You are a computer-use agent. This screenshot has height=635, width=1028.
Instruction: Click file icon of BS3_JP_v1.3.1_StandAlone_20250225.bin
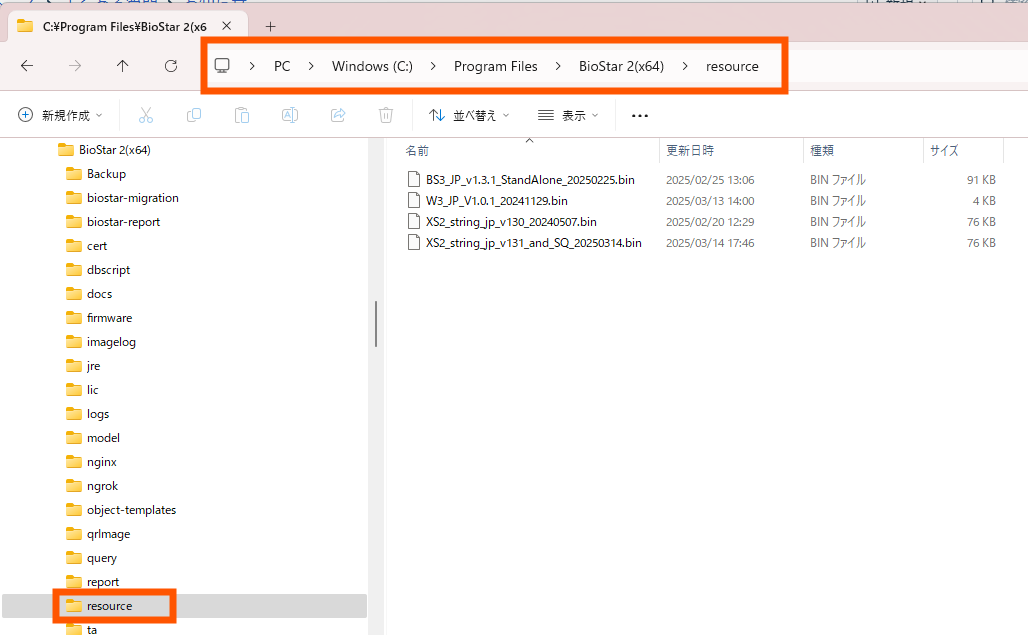pyautogui.click(x=414, y=180)
